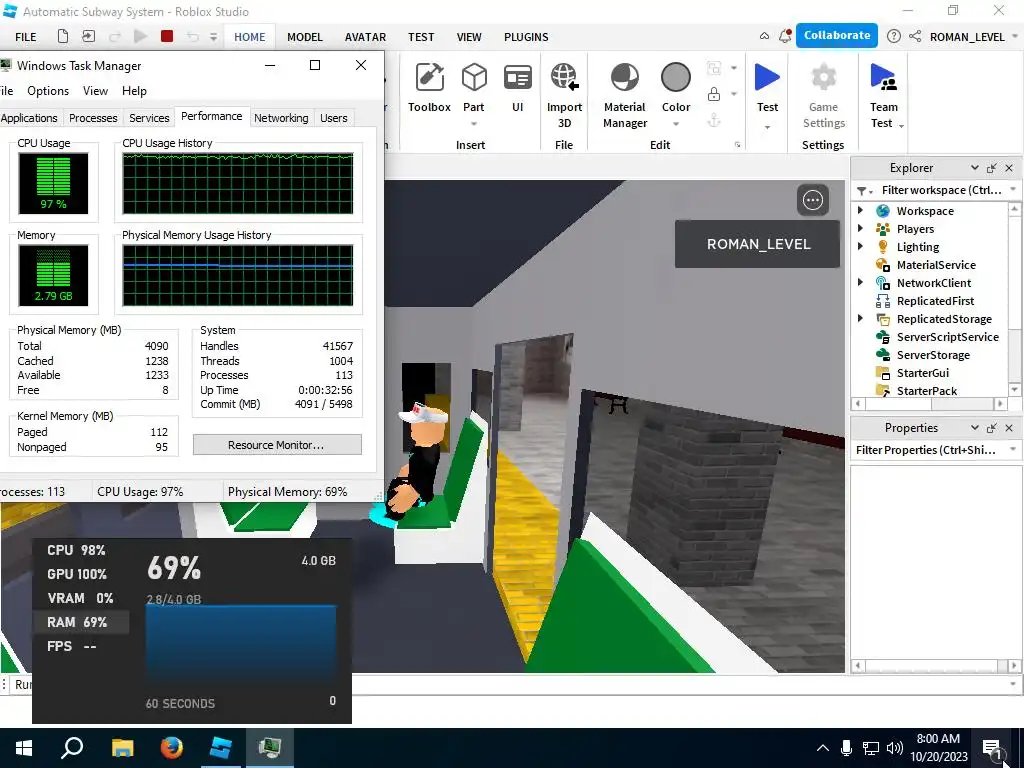The image size is (1024, 768).
Task: Select MaterialService in Explorer
Action: coord(936,265)
